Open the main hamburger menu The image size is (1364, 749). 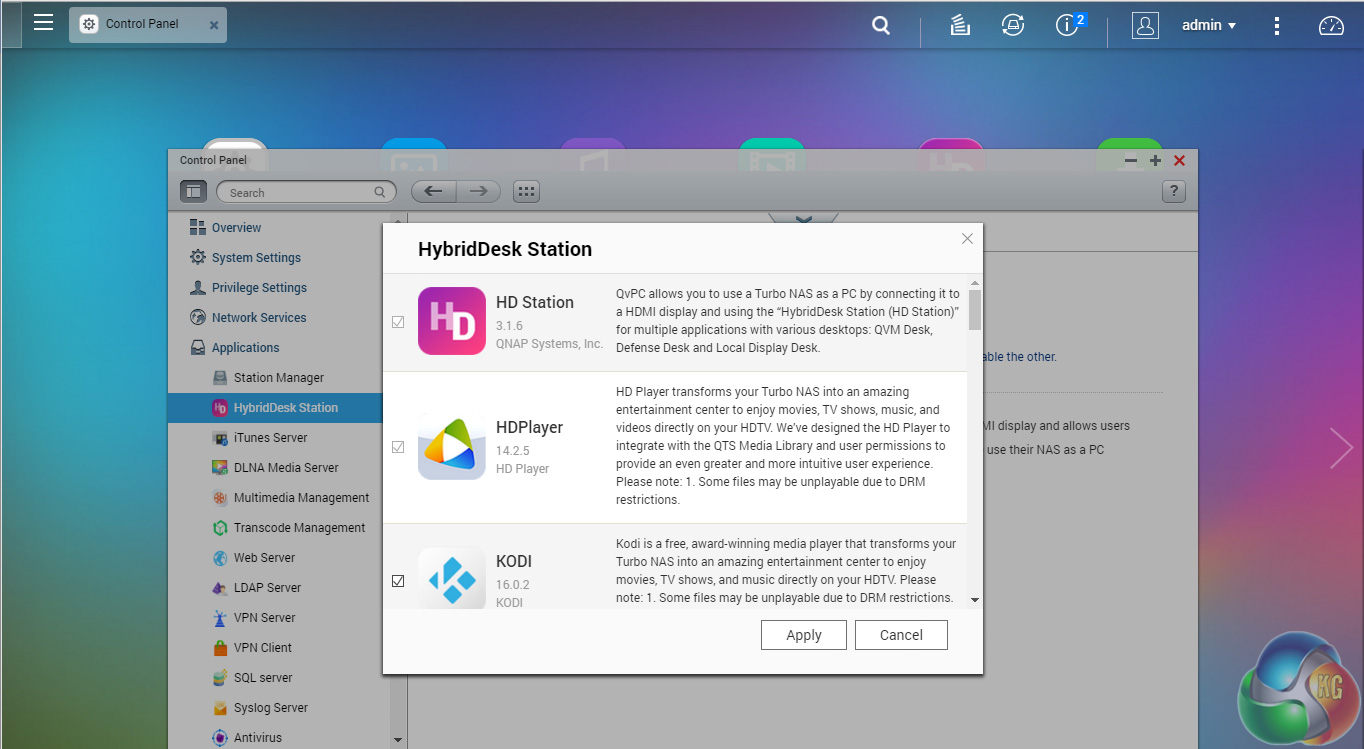[x=43, y=22]
